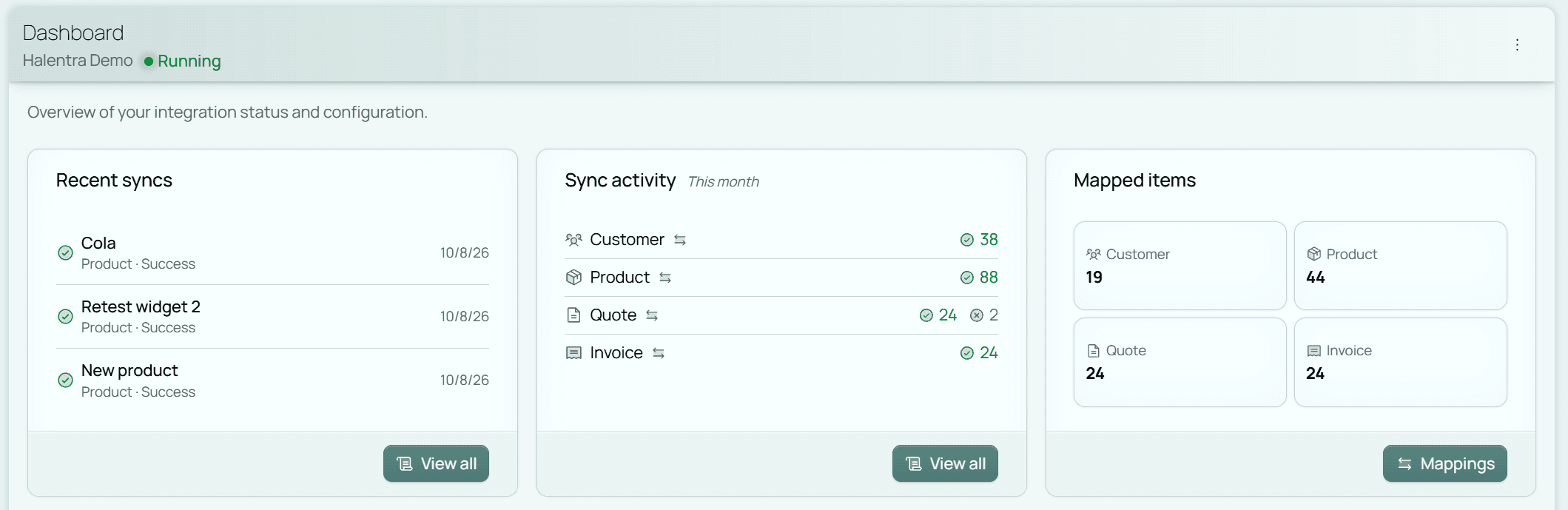This screenshot has height=510, width=1568.
Task: Click the green Running status dot
Action: pyautogui.click(x=149, y=61)
